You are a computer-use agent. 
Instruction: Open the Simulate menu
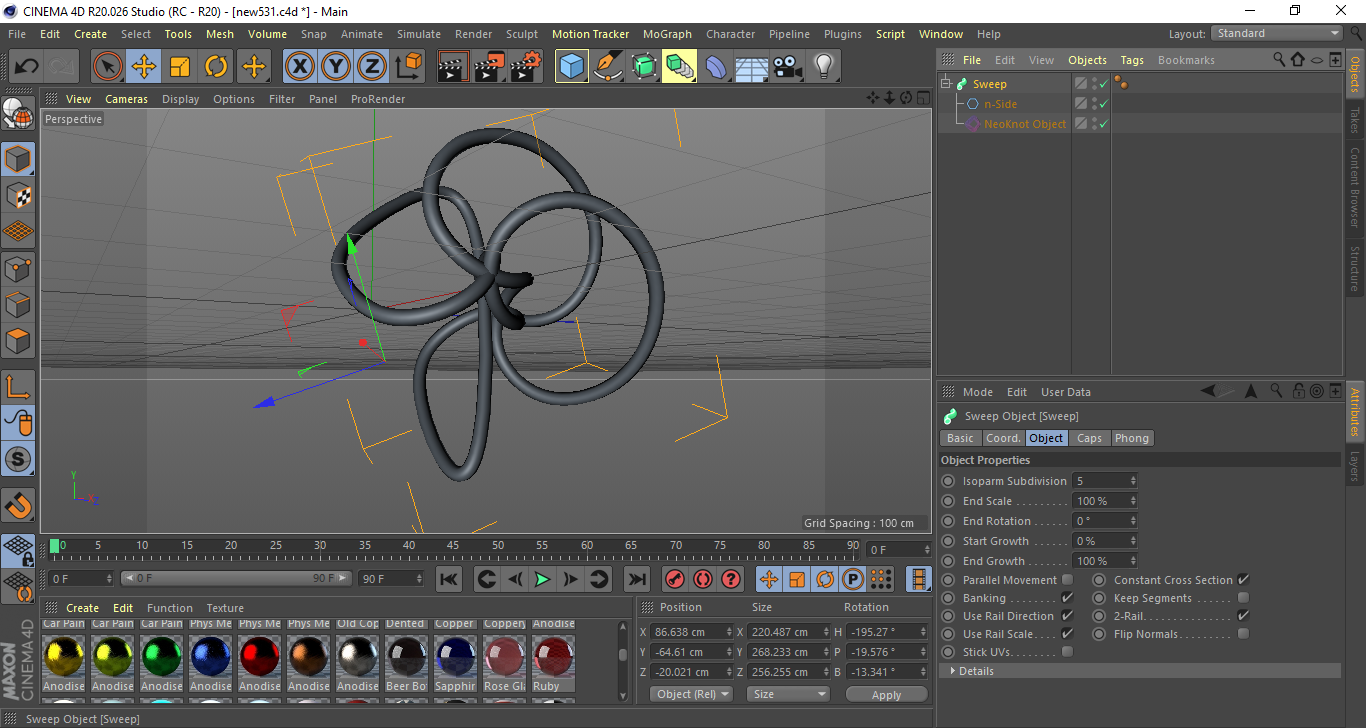(418, 34)
